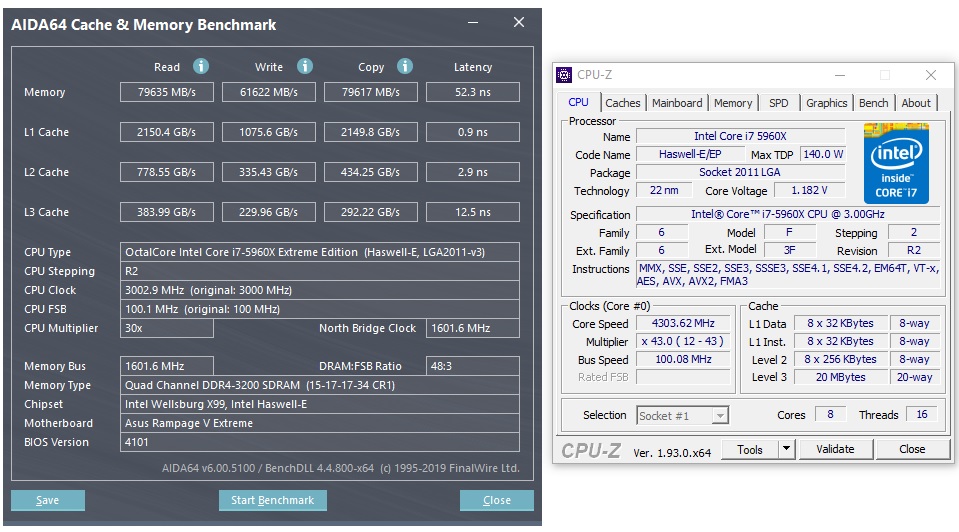Click the CPU Multiplier value 30x
The height and width of the screenshot is (532, 959).
coord(166,328)
